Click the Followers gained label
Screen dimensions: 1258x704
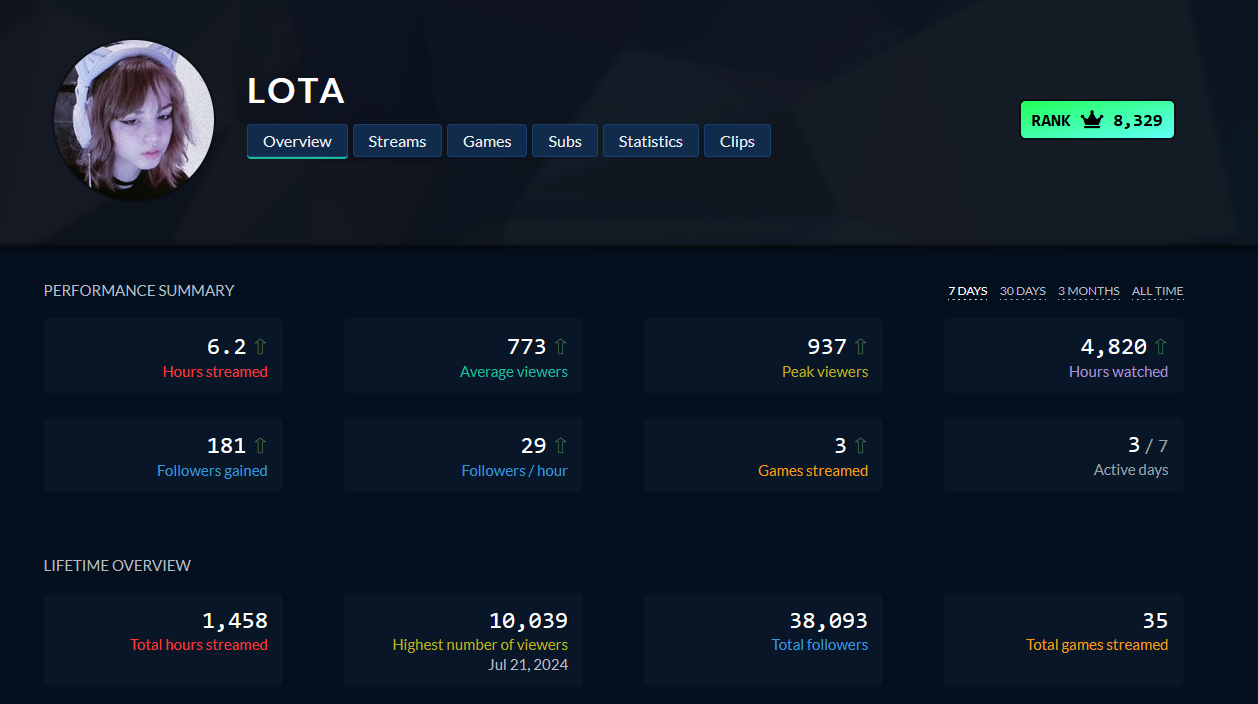(212, 470)
